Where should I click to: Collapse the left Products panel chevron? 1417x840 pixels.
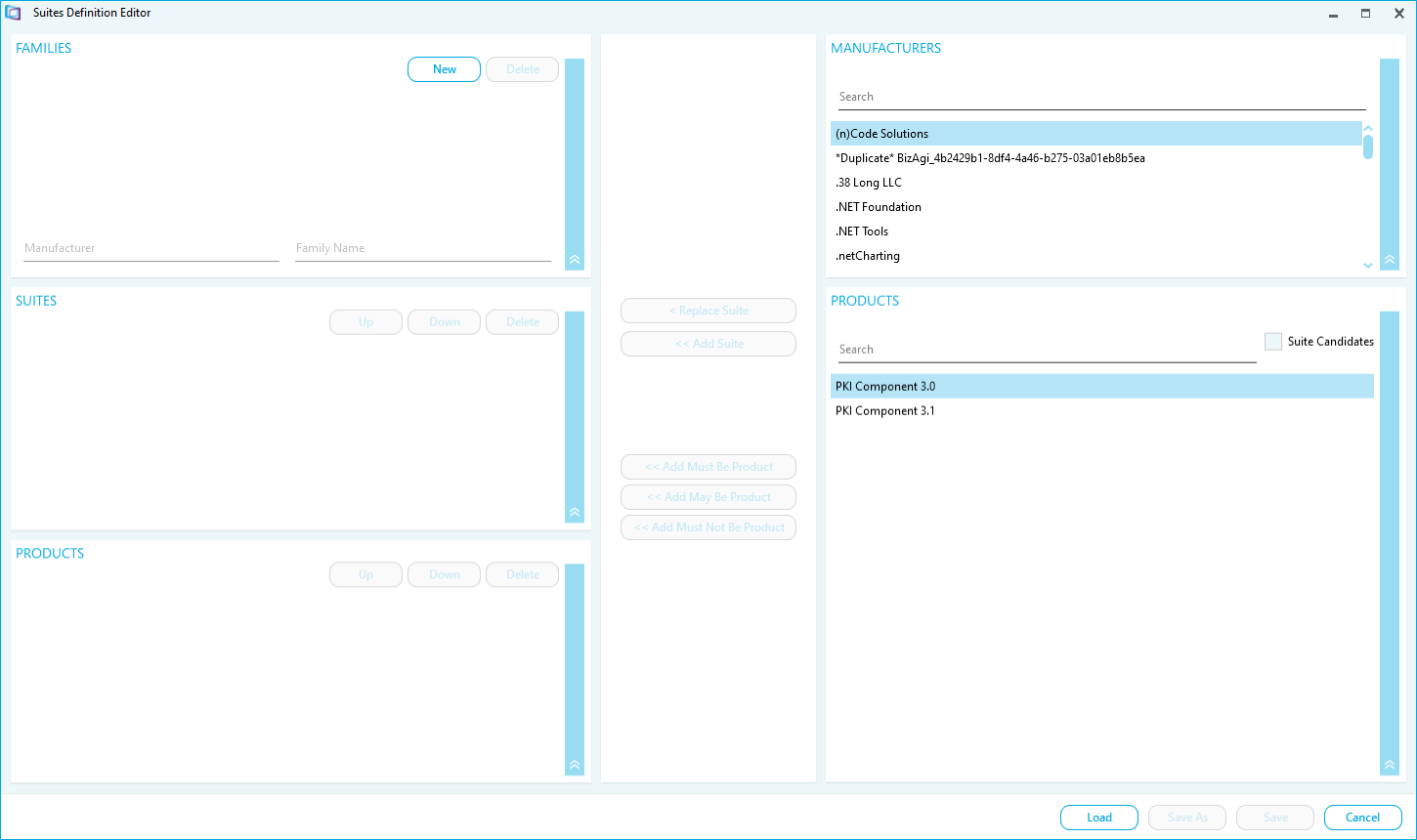pos(575,766)
